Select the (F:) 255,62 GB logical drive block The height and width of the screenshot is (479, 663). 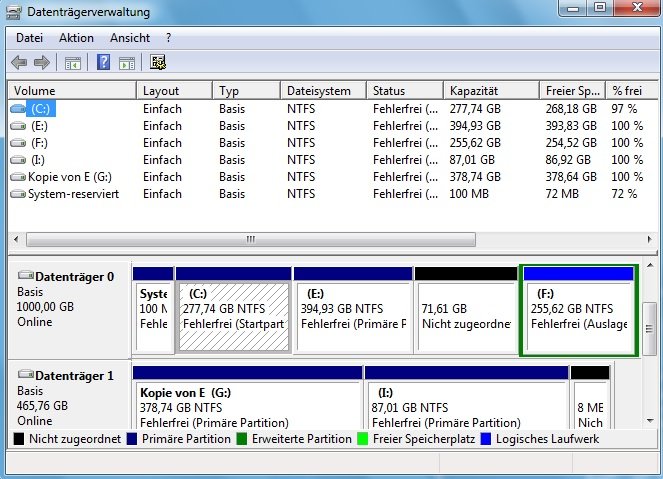point(578,310)
